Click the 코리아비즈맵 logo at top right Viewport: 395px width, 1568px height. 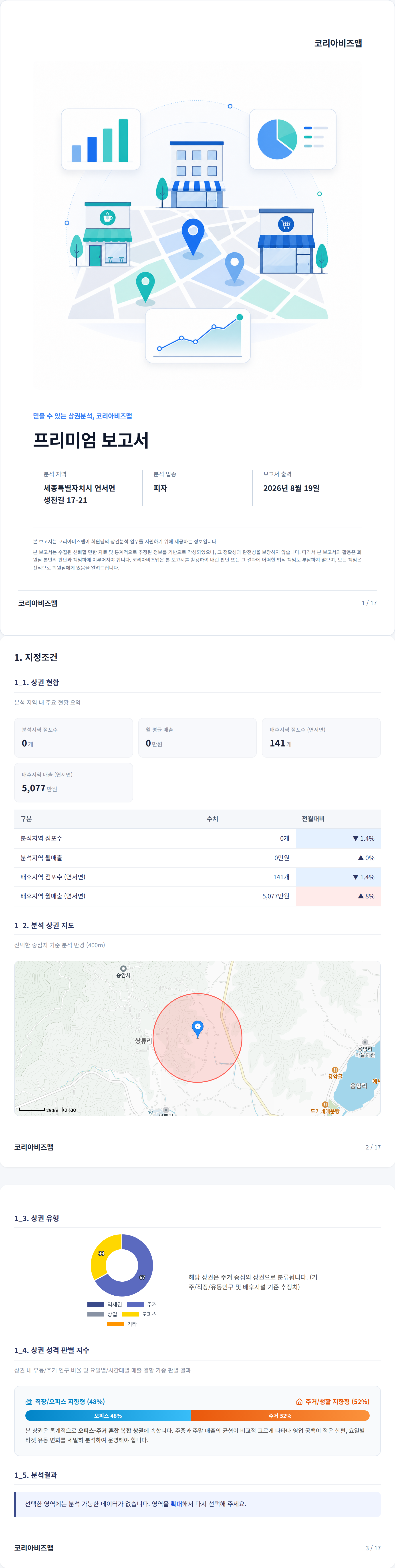338,43
